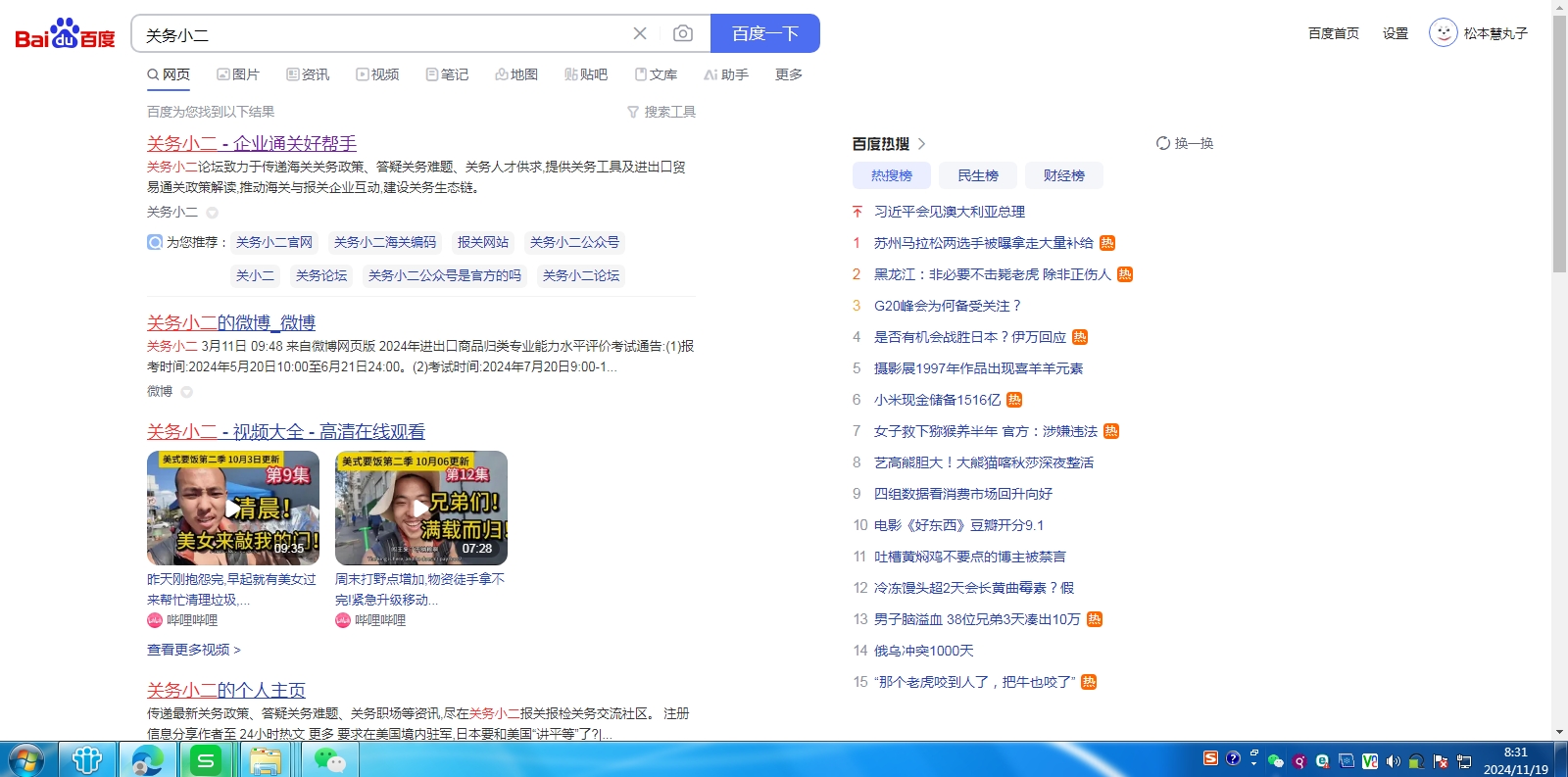The image size is (1568, 777).
Task: Open AI 助手 tab
Action: point(726,74)
